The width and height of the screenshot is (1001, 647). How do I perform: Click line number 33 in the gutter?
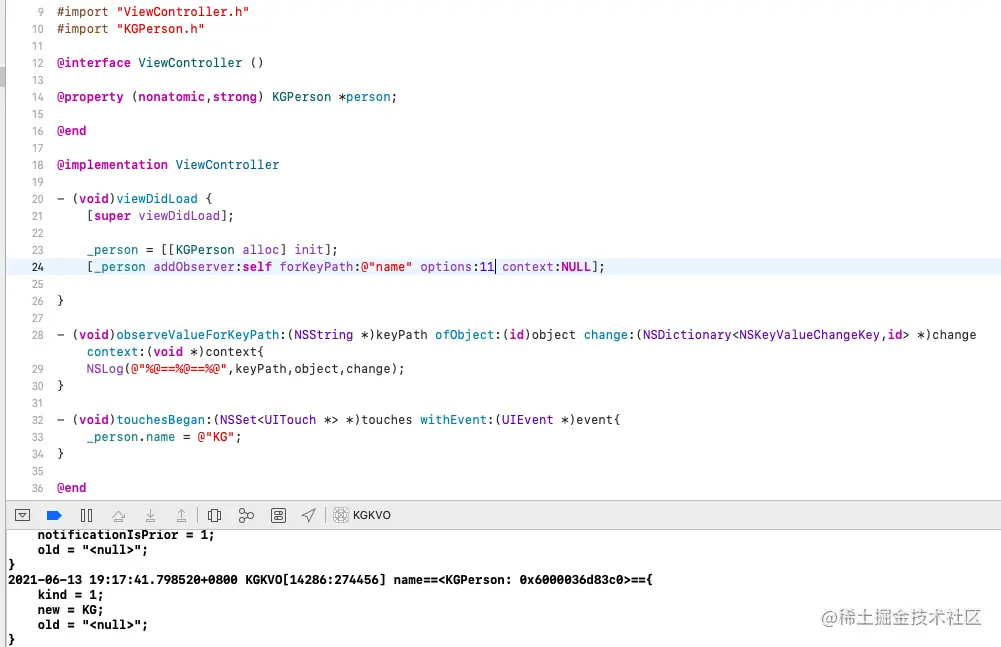pyautogui.click(x=38, y=437)
